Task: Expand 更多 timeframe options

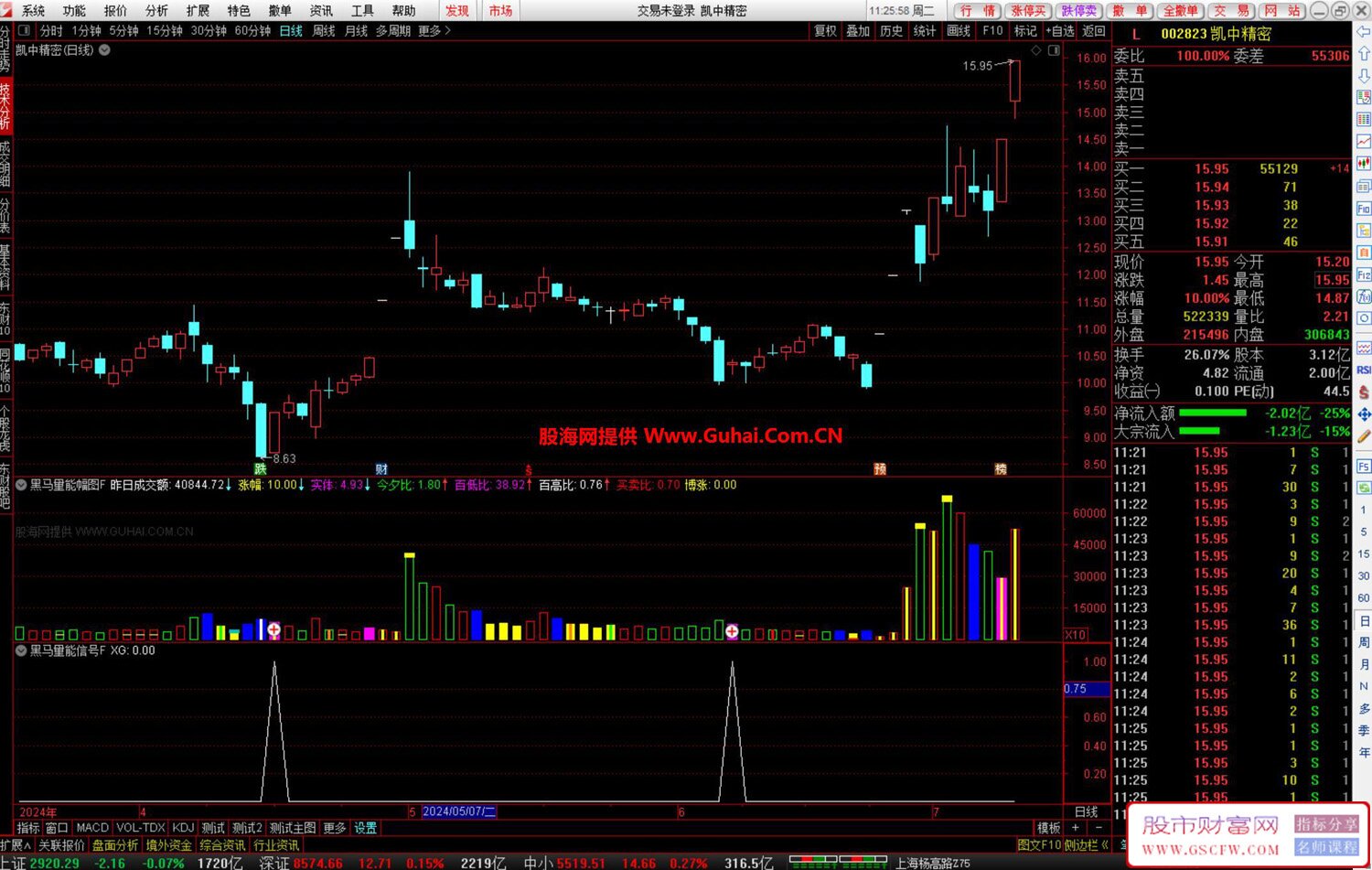Action: pos(434,31)
